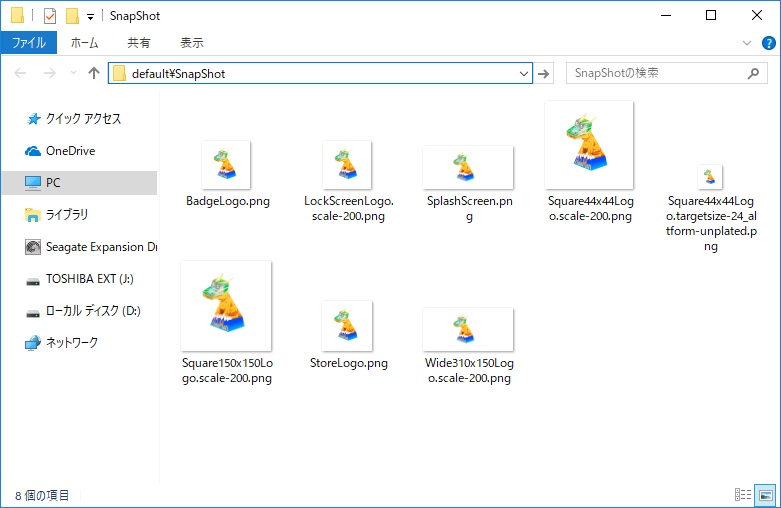Image resolution: width=781 pixels, height=508 pixels.
Task: Click the BadgeLogo.png file name
Action: pyautogui.click(x=228, y=201)
